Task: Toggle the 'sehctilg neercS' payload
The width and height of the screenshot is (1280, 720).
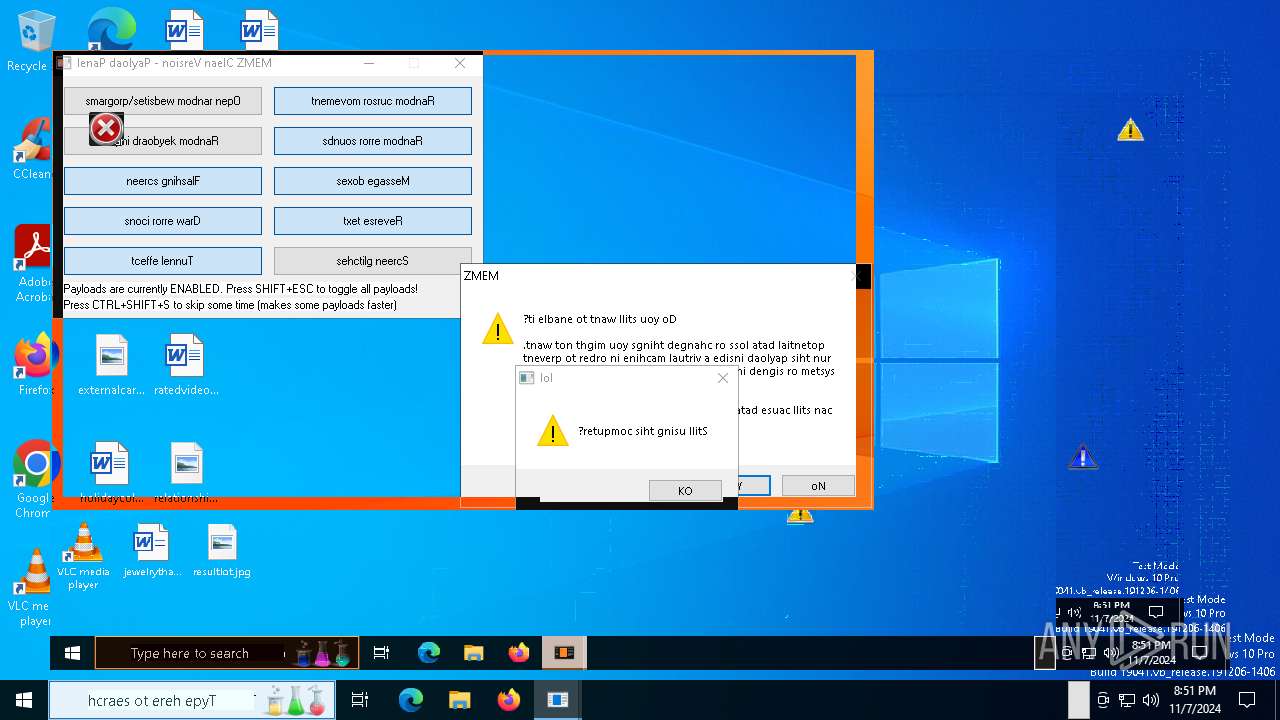Action: pyautogui.click(x=373, y=261)
